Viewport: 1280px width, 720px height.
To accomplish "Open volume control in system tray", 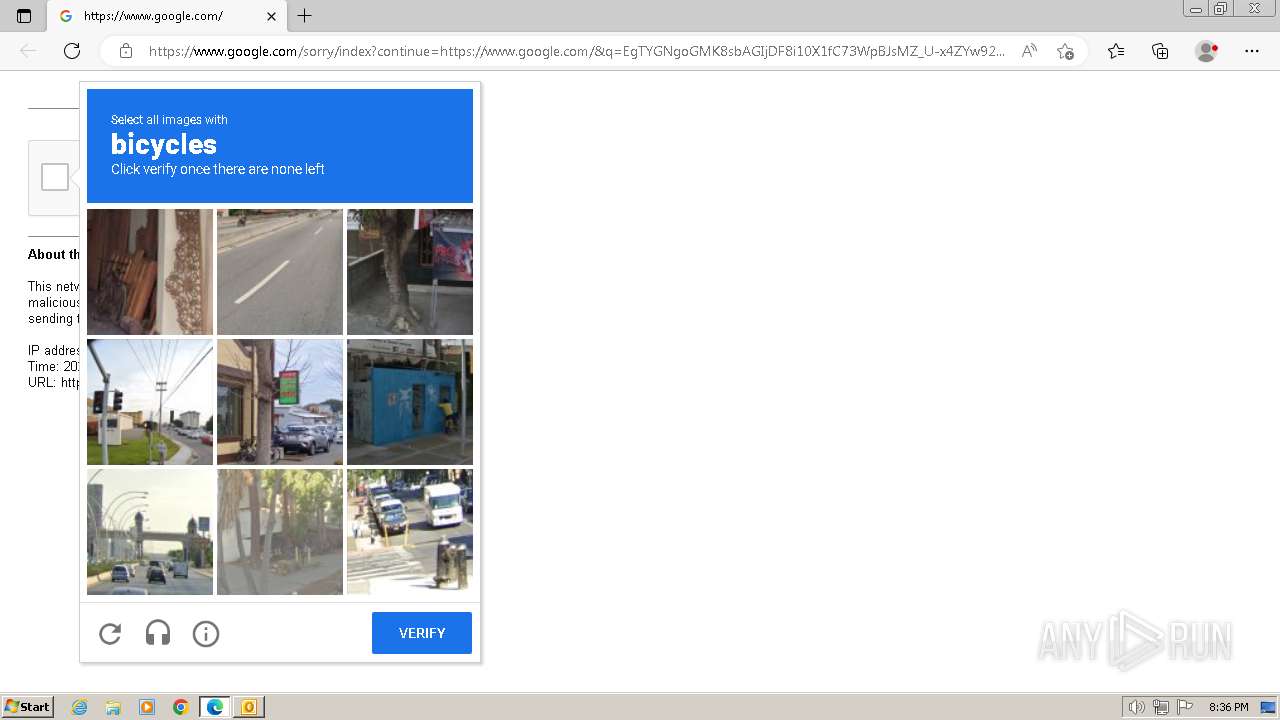I will [1137, 707].
